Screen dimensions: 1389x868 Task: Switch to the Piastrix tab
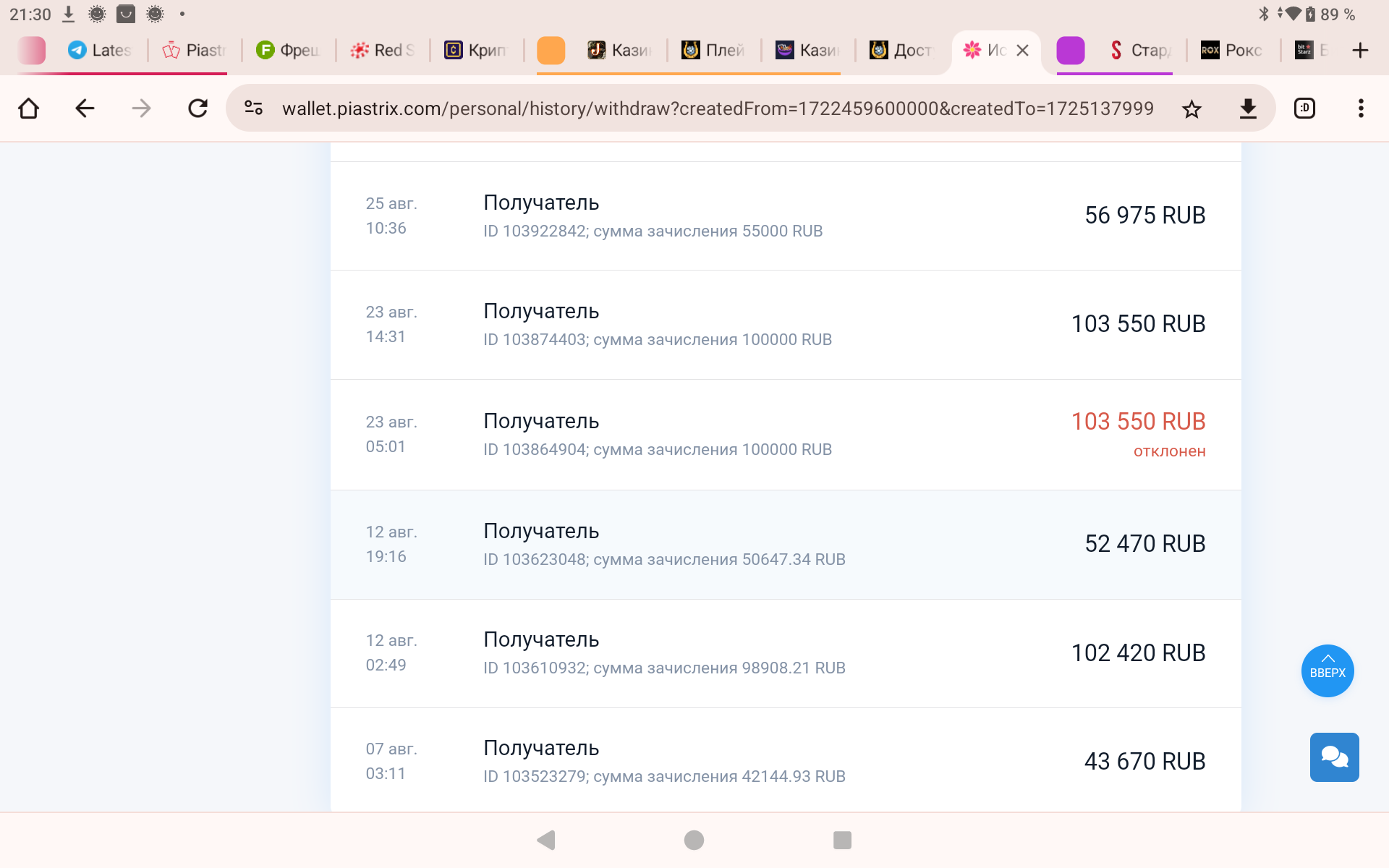(194, 50)
